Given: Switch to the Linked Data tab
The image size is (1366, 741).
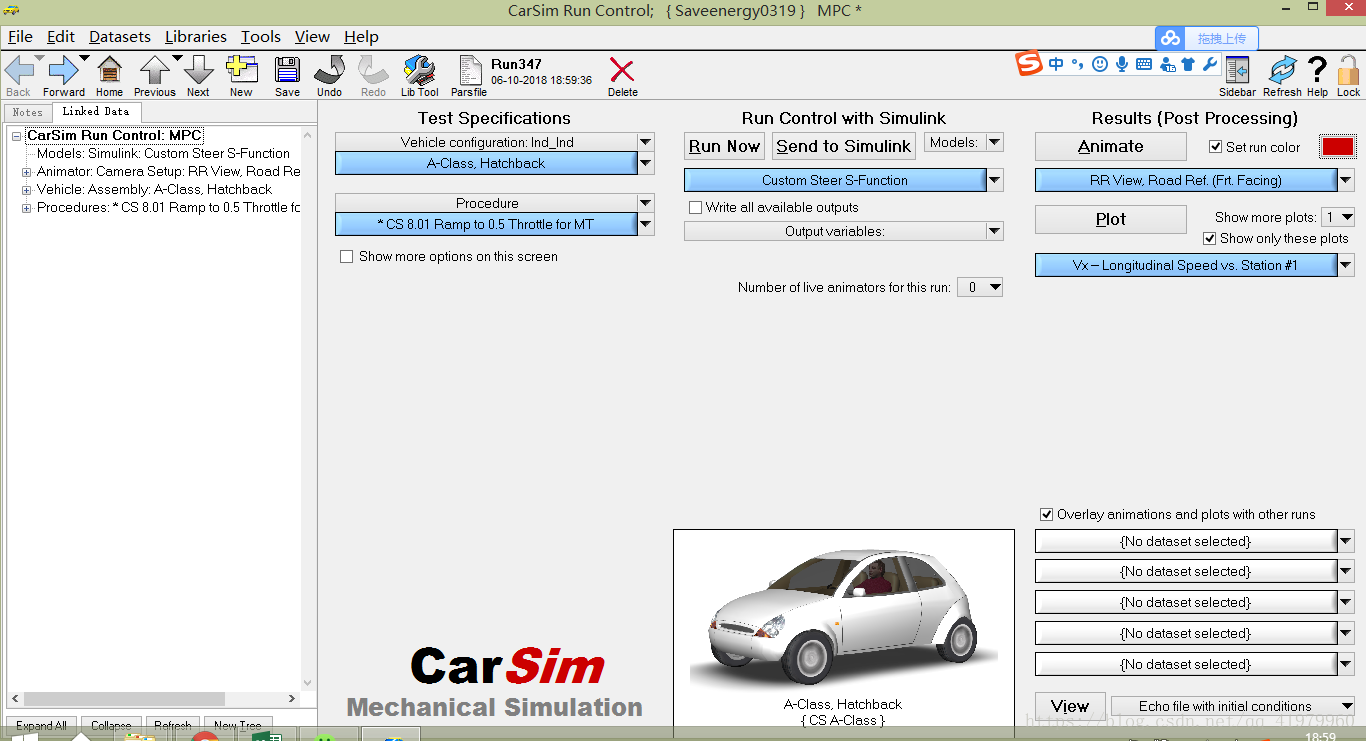Looking at the screenshot, I should coord(96,111).
